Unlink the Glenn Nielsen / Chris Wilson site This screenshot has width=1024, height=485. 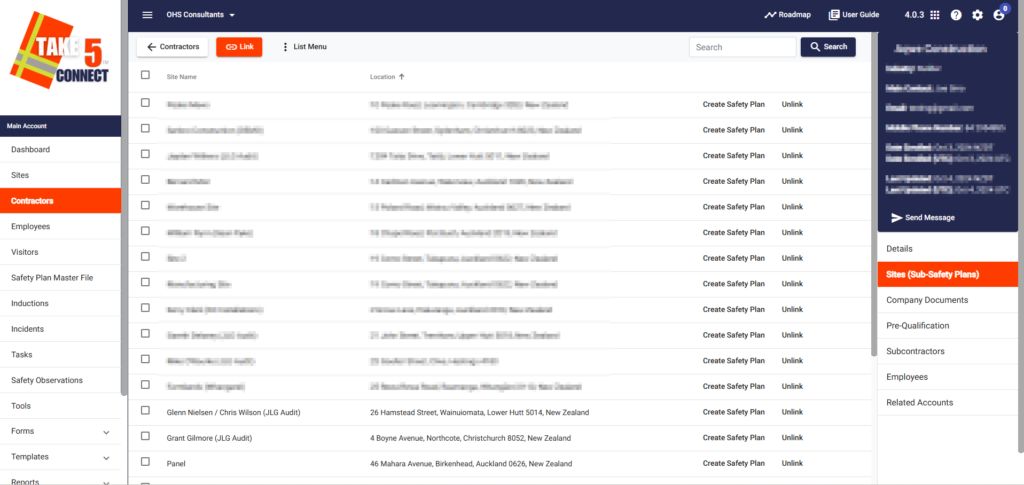click(792, 412)
